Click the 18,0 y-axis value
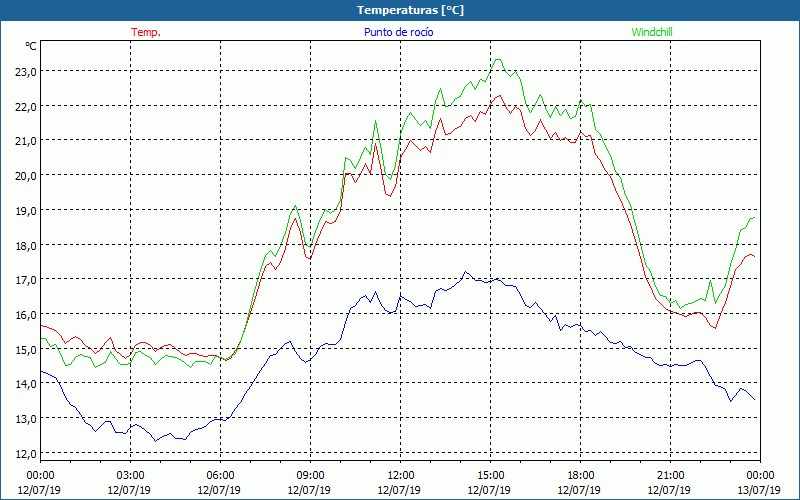The image size is (800, 500). coord(25,245)
